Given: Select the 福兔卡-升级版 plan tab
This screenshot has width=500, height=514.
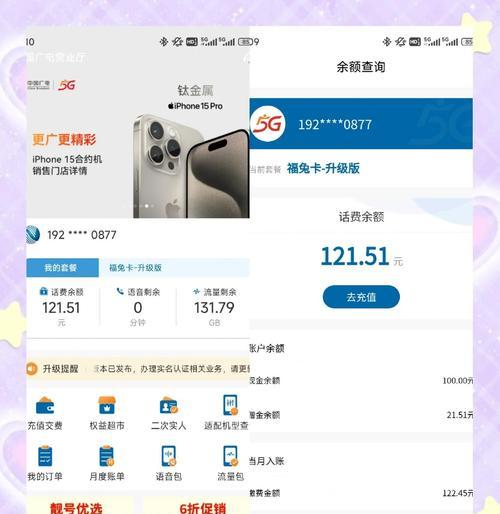Looking at the screenshot, I should coord(135,268).
